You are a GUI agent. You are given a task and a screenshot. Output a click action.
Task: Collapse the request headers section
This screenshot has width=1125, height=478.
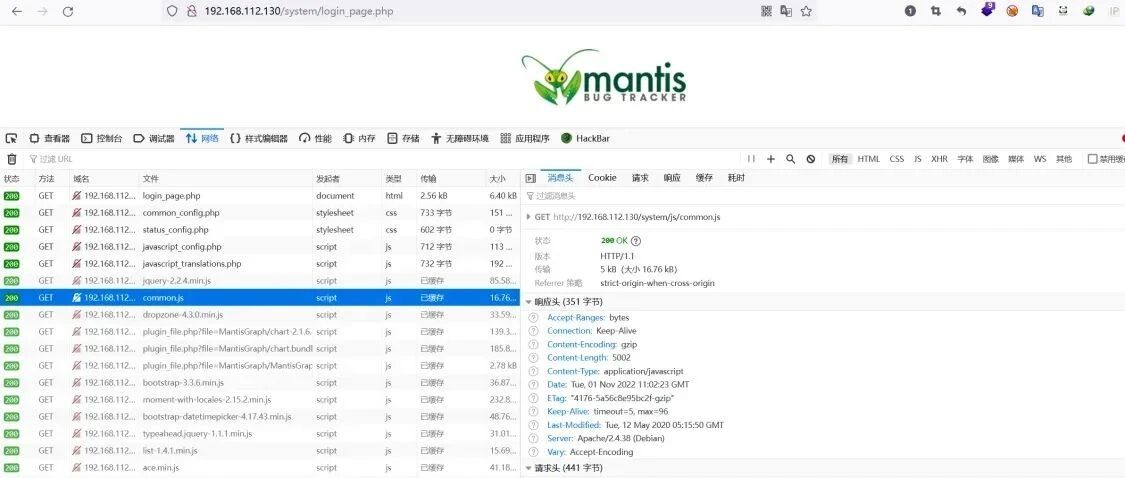[529, 469]
